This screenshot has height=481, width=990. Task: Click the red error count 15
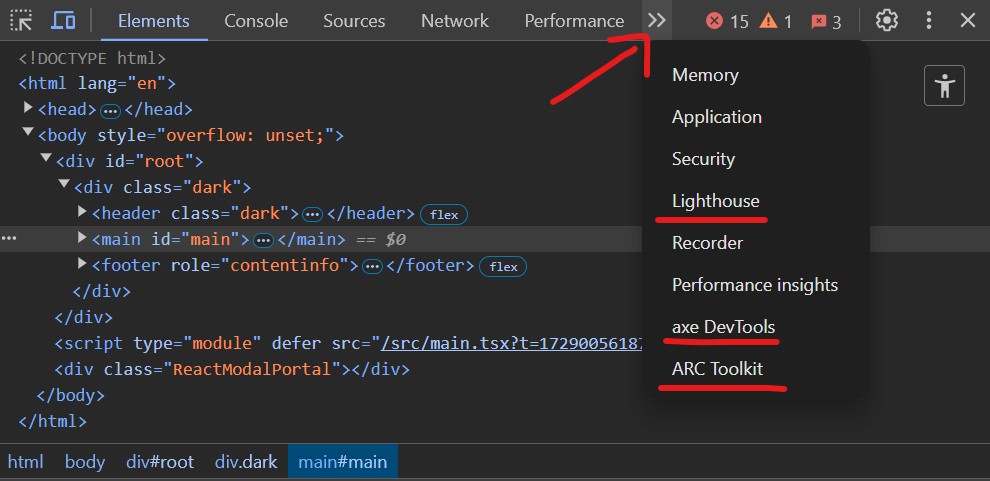(727, 22)
